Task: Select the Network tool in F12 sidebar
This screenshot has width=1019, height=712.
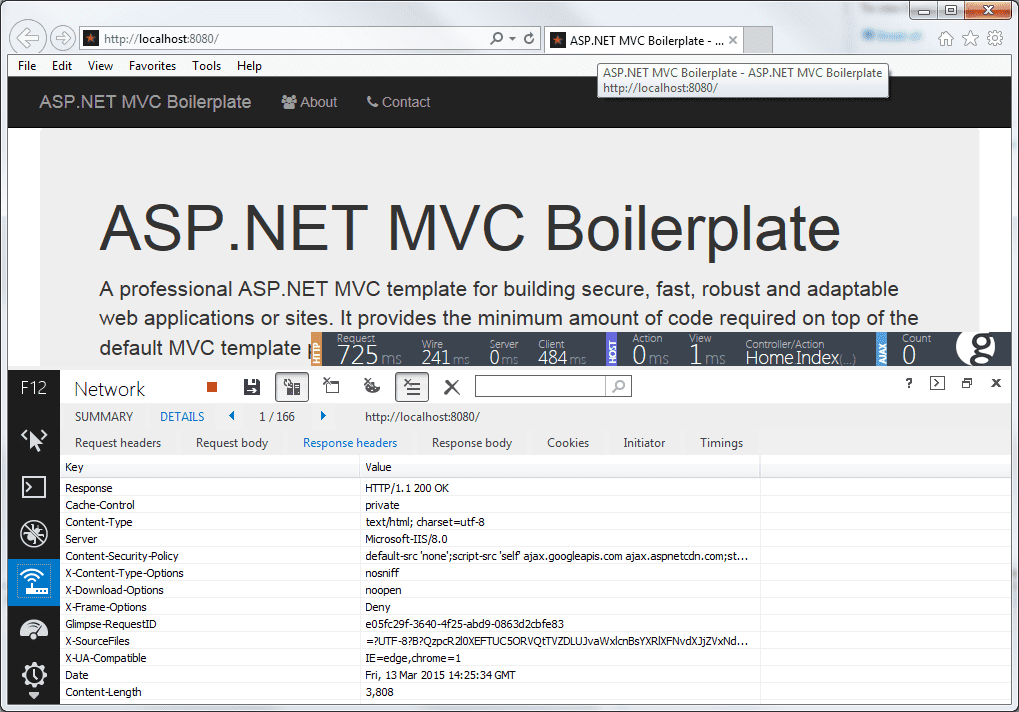Action: pyautogui.click(x=34, y=582)
